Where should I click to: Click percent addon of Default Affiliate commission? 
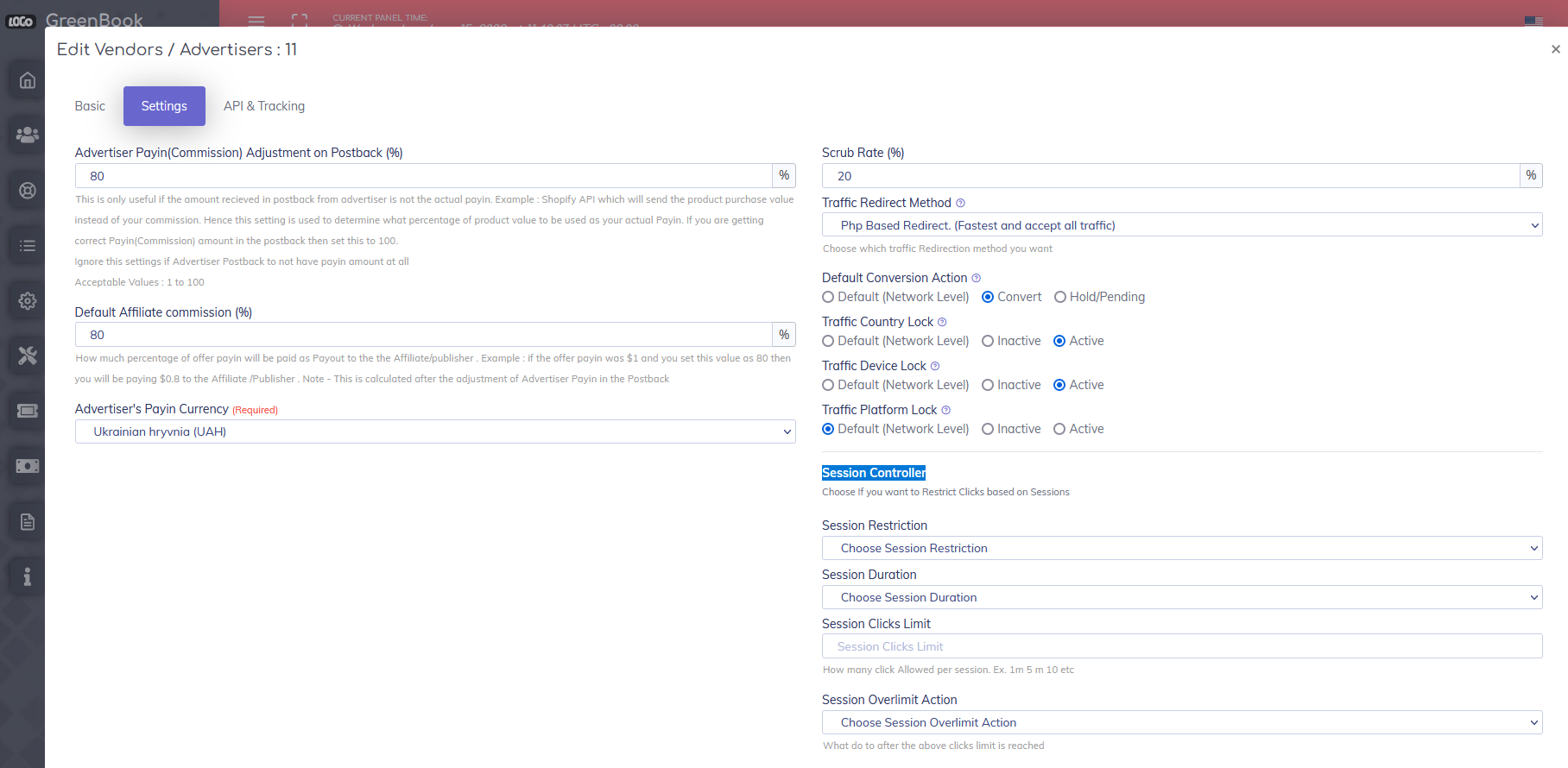784,335
